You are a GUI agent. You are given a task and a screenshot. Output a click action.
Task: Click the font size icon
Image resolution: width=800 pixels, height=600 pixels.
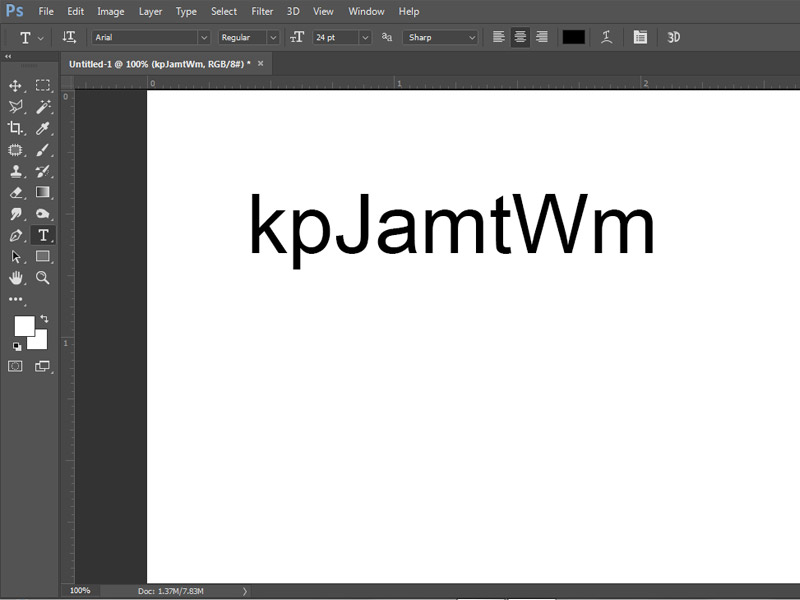pyautogui.click(x=297, y=37)
